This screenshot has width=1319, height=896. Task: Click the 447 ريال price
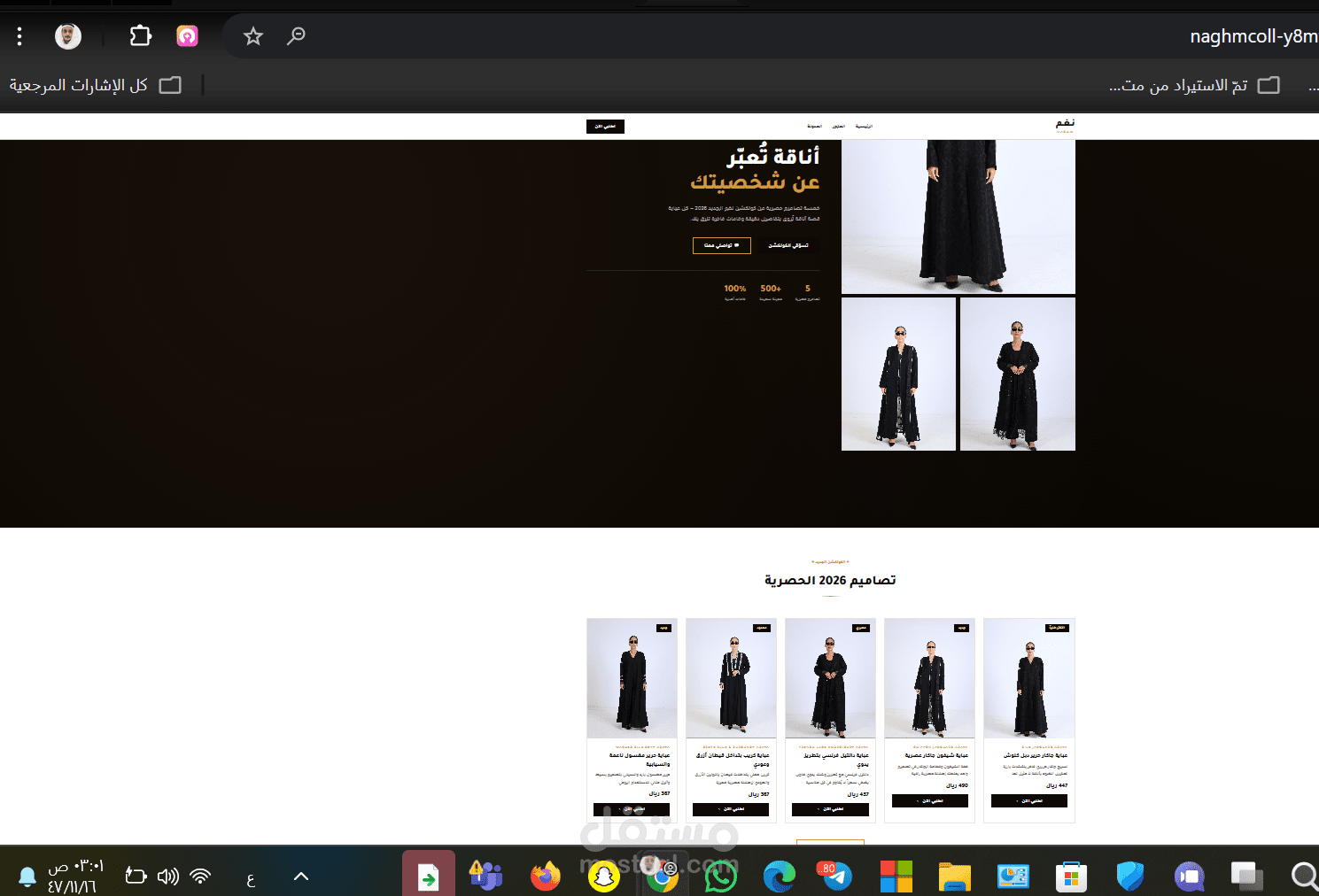[1056, 785]
